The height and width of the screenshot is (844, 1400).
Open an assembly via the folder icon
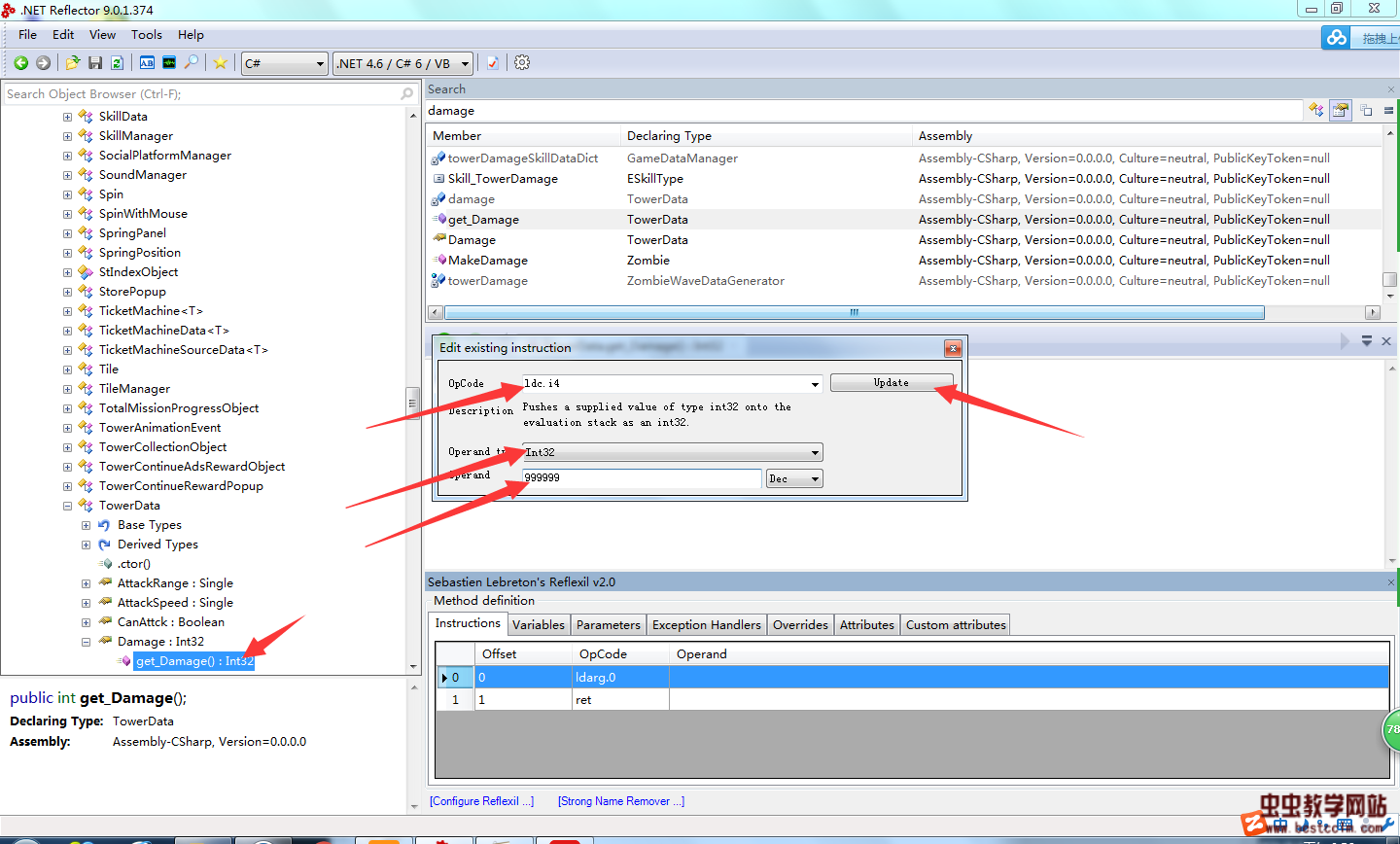73,63
